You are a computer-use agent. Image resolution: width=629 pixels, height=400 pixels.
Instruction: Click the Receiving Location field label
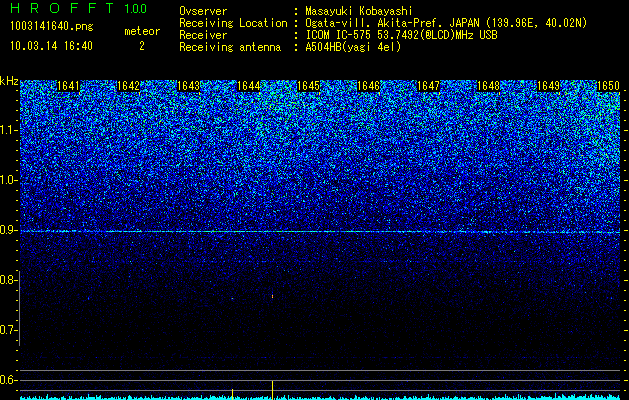(x=233, y=24)
